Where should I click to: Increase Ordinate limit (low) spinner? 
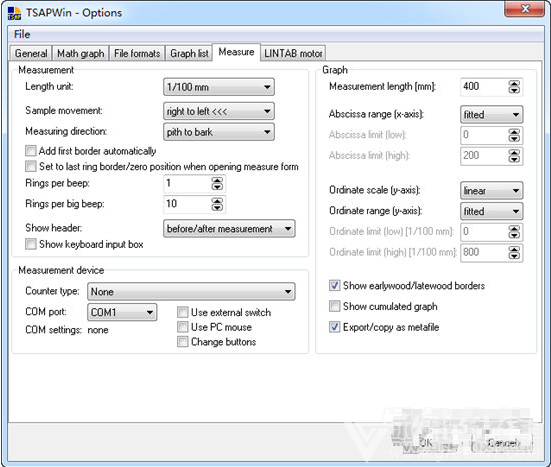514,229
